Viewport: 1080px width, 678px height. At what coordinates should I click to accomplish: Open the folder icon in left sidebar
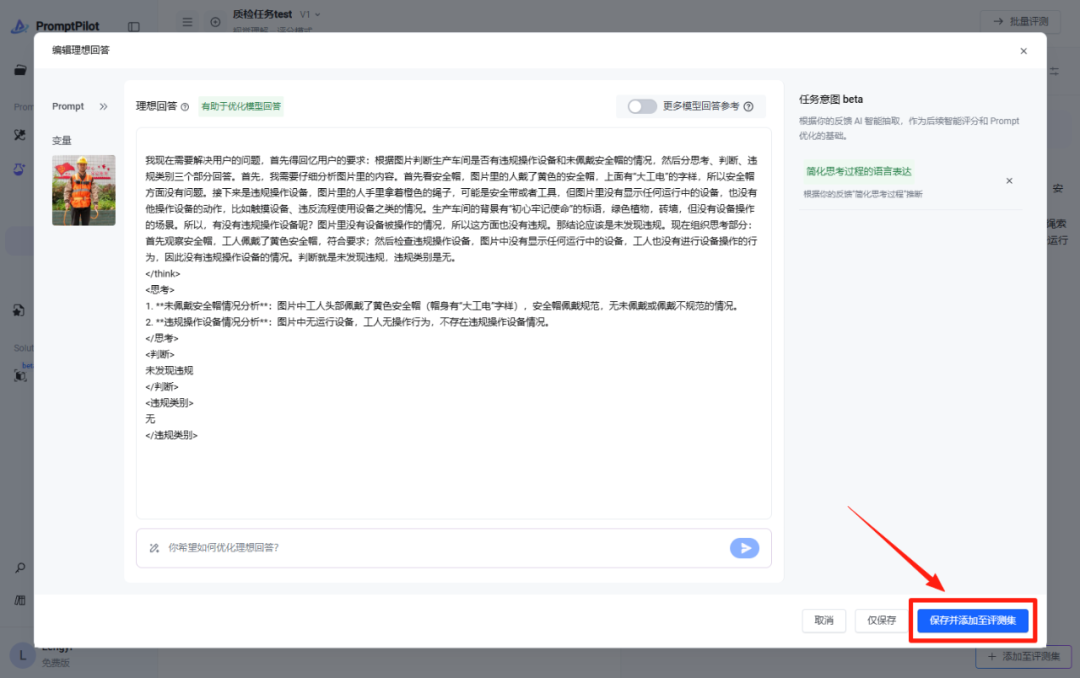click(x=20, y=70)
